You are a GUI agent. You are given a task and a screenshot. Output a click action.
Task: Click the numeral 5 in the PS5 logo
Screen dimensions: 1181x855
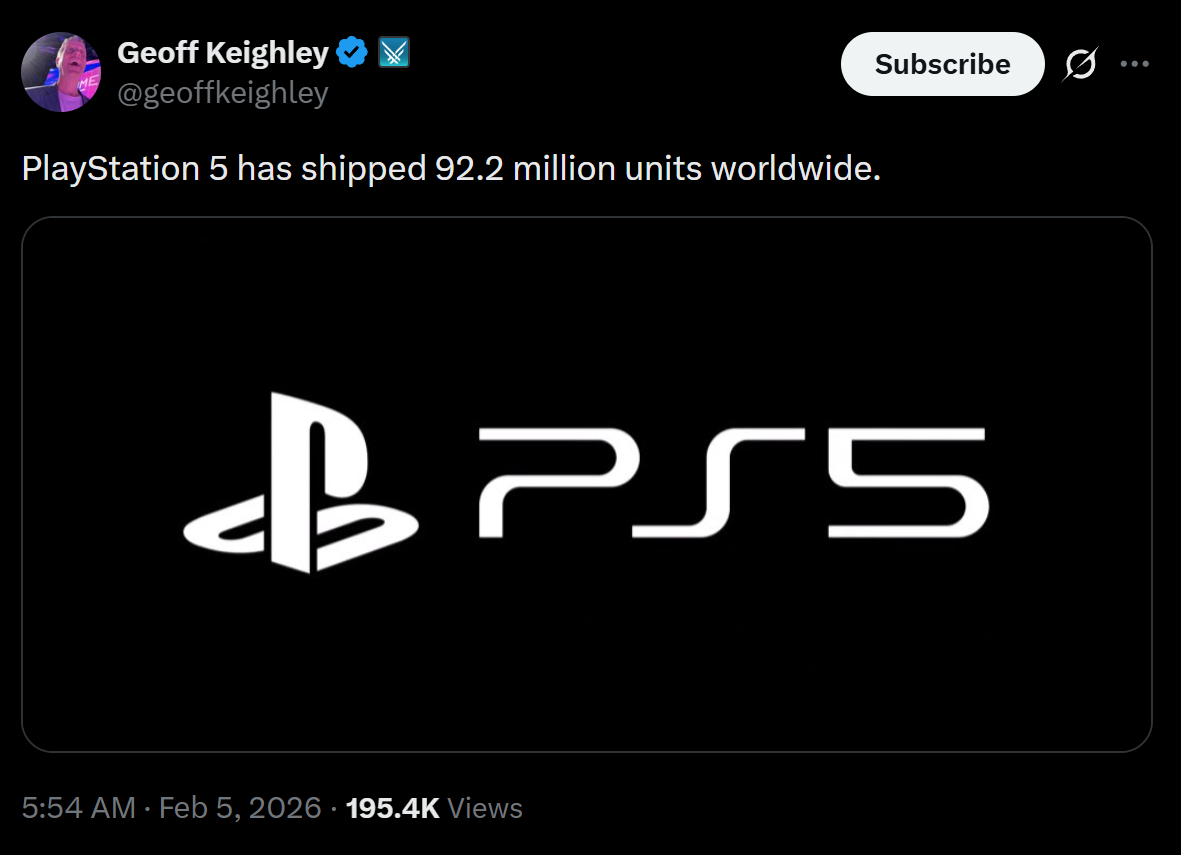coord(909,483)
